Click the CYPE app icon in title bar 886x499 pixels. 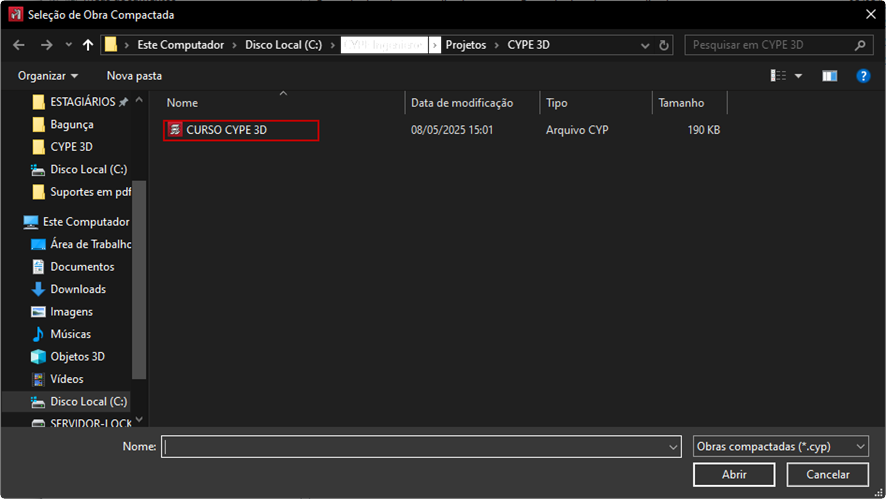click(15, 15)
